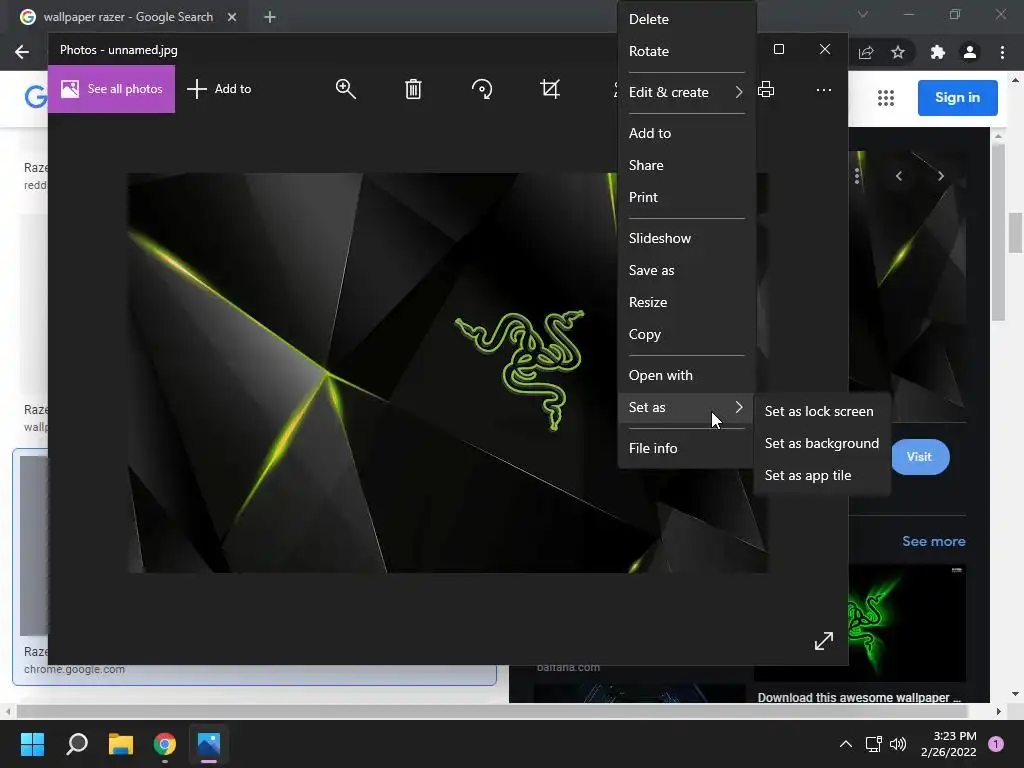The width and height of the screenshot is (1024, 768).
Task: Close the Photos window
Action: point(825,50)
